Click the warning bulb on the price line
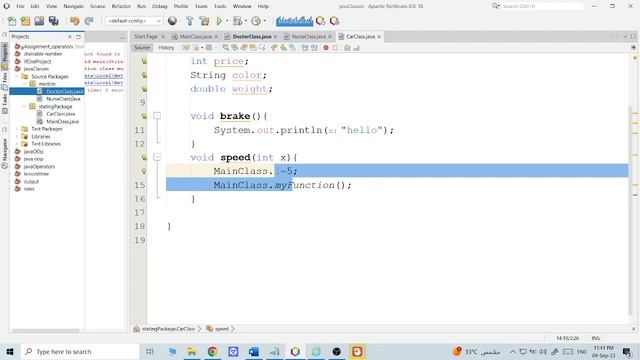The height and width of the screenshot is (360, 640). click(x=144, y=61)
